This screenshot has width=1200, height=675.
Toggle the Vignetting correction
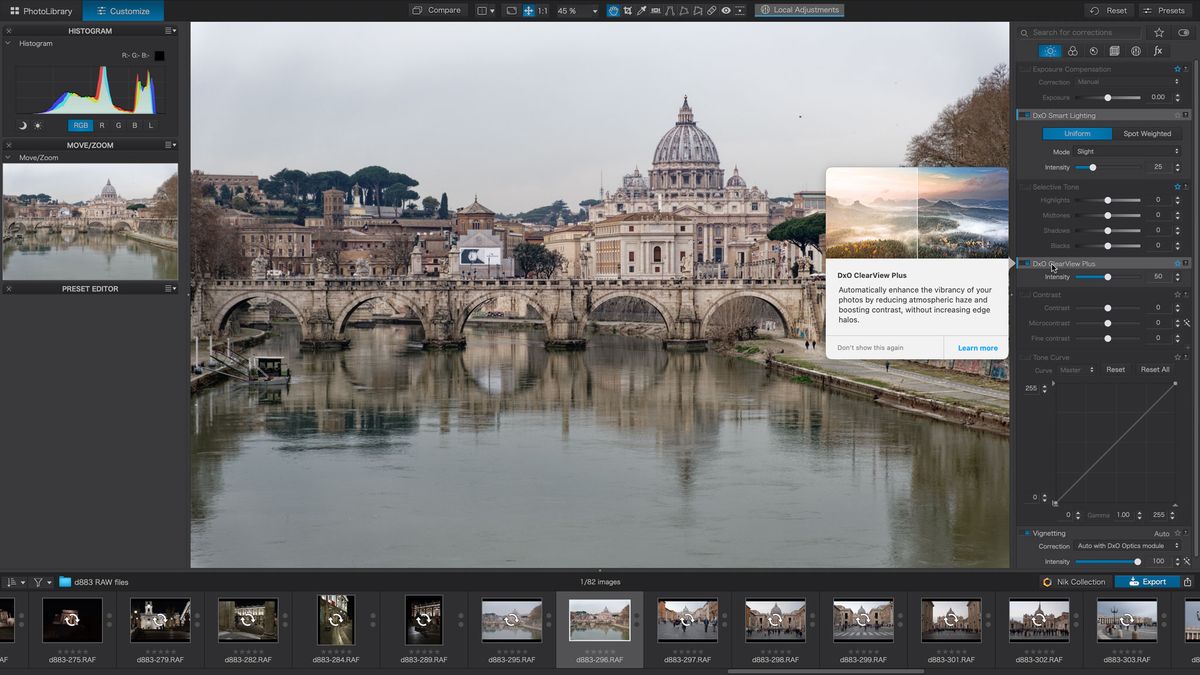click(1026, 533)
